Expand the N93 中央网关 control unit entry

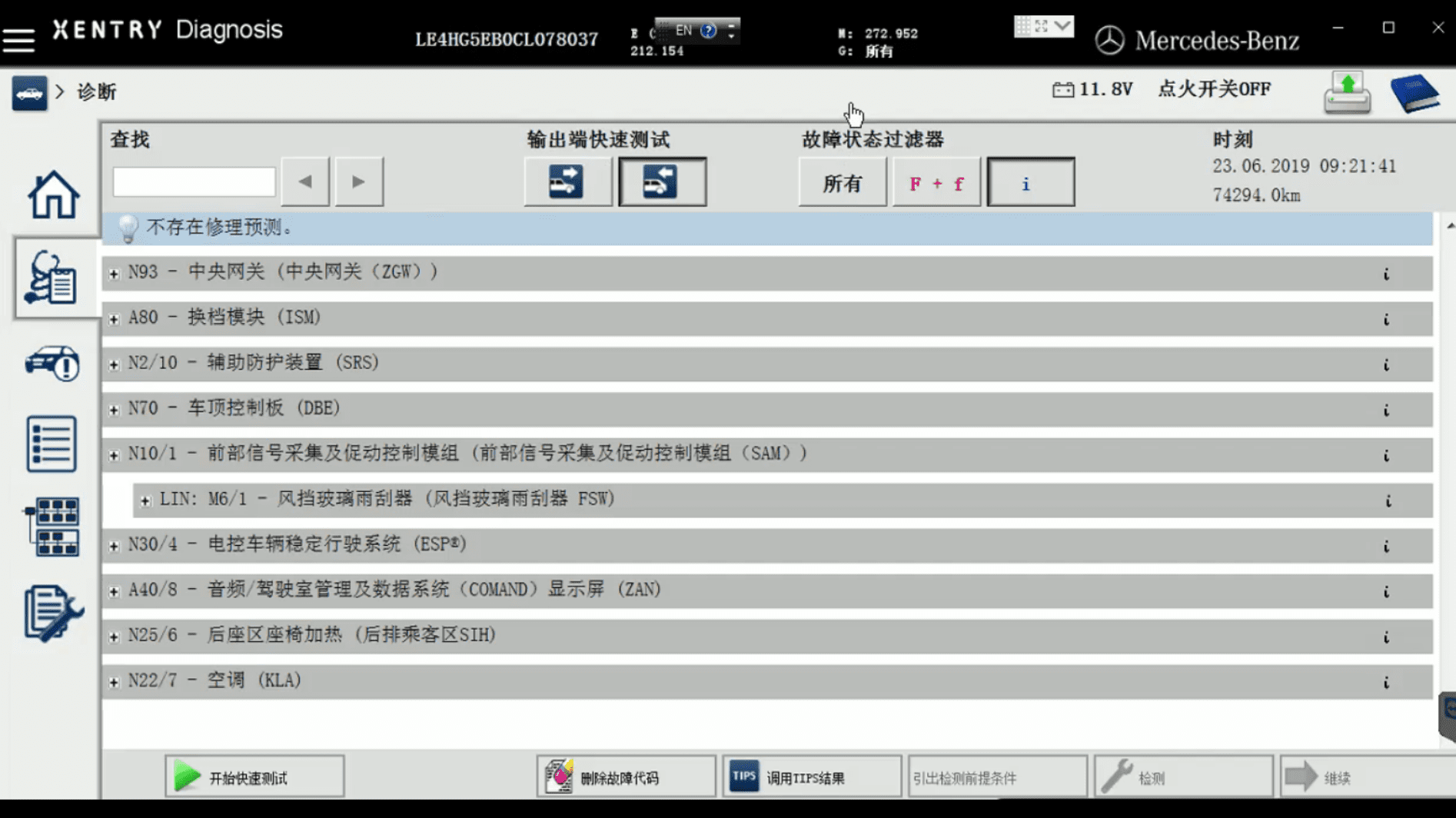(113, 273)
